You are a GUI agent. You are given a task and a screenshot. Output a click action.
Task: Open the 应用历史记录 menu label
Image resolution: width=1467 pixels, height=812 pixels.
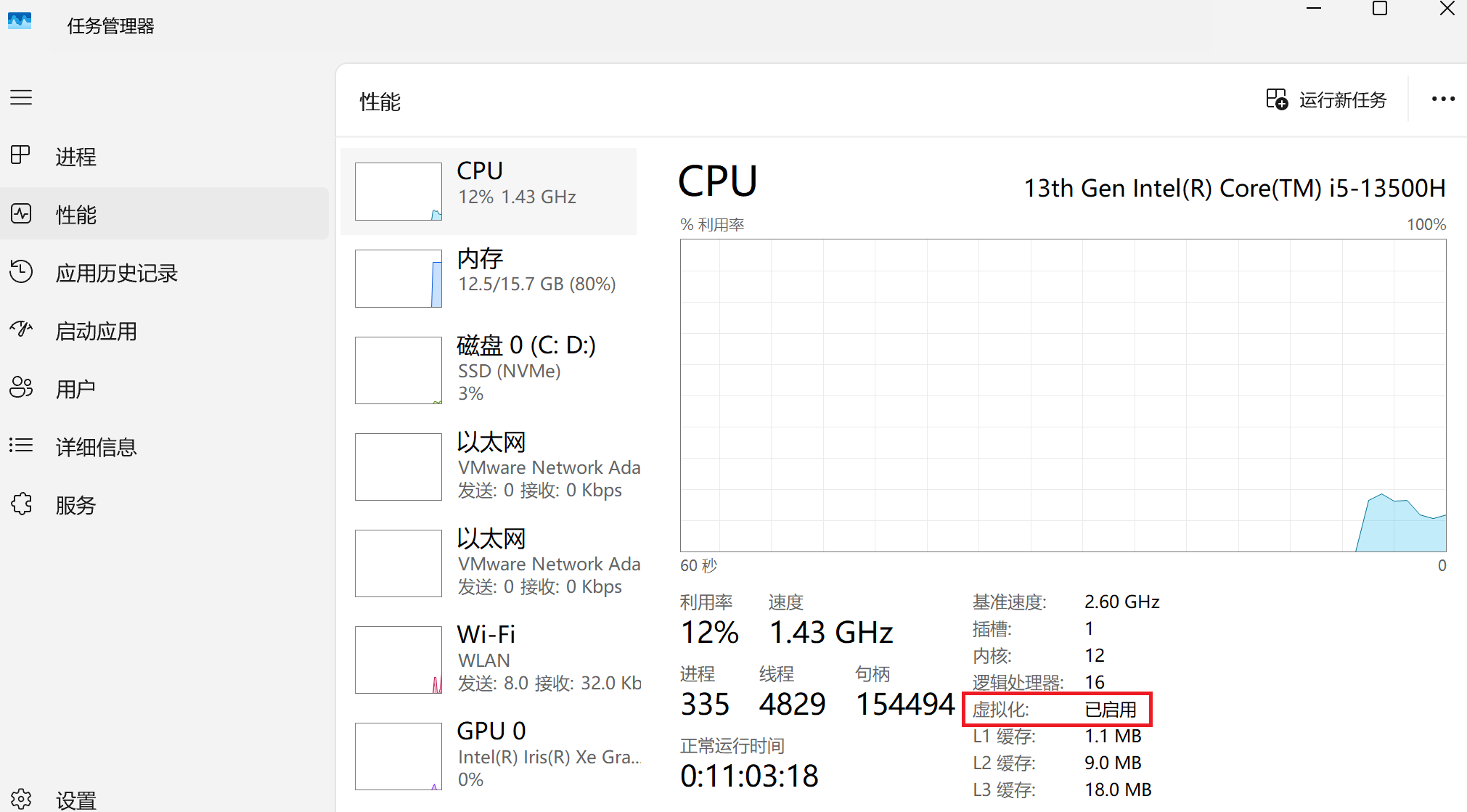[117, 273]
